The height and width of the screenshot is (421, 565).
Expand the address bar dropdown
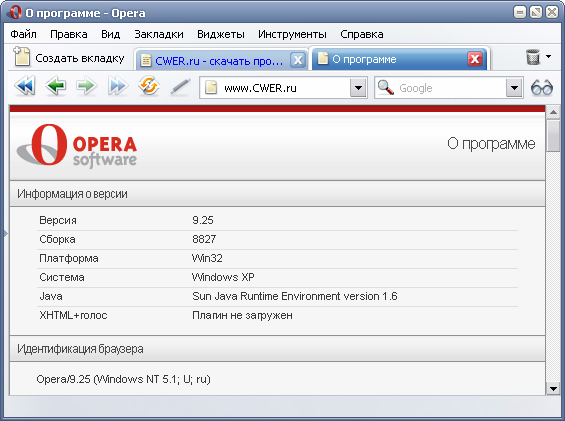358,88
